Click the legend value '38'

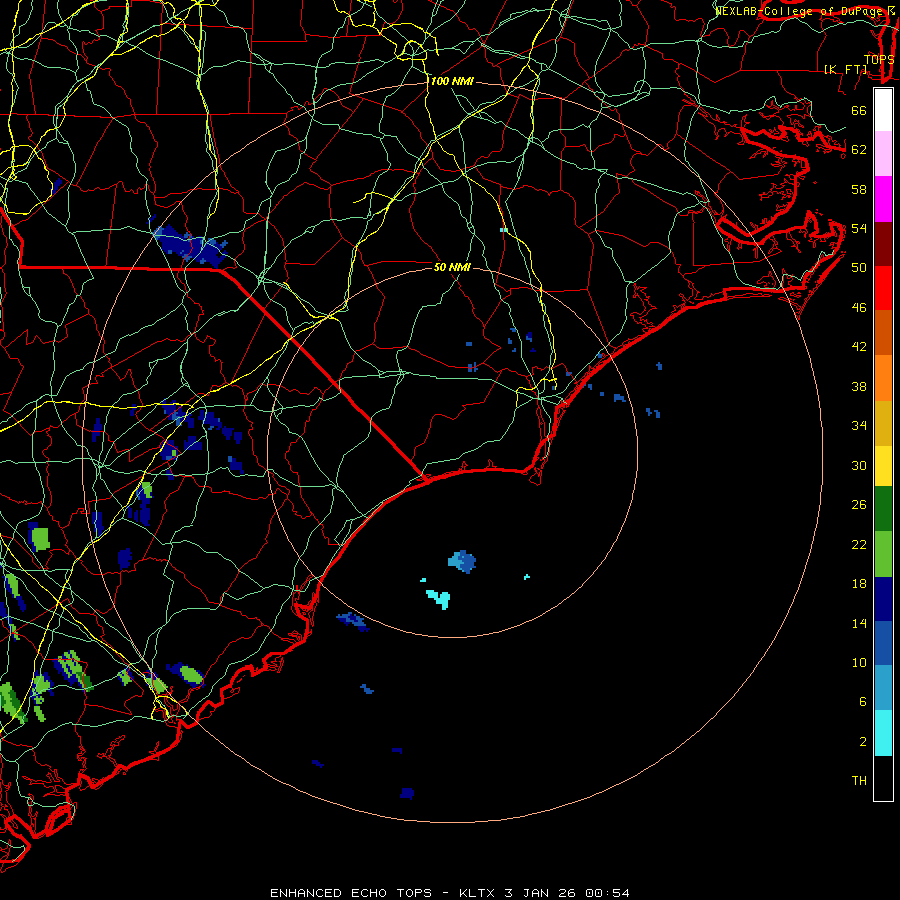coord(859,387)
